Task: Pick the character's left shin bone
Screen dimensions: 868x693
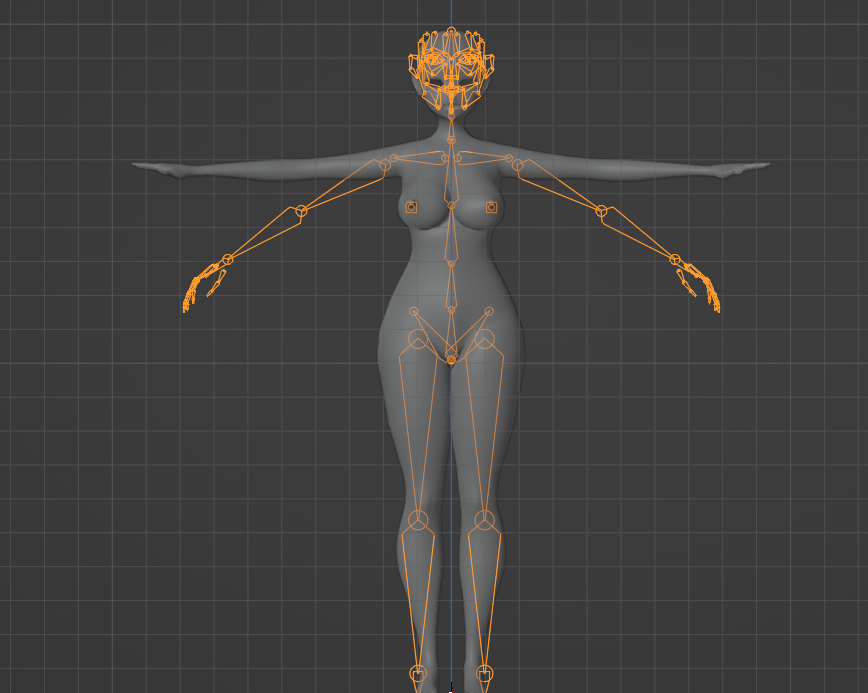Action: [x=484, y=598]
